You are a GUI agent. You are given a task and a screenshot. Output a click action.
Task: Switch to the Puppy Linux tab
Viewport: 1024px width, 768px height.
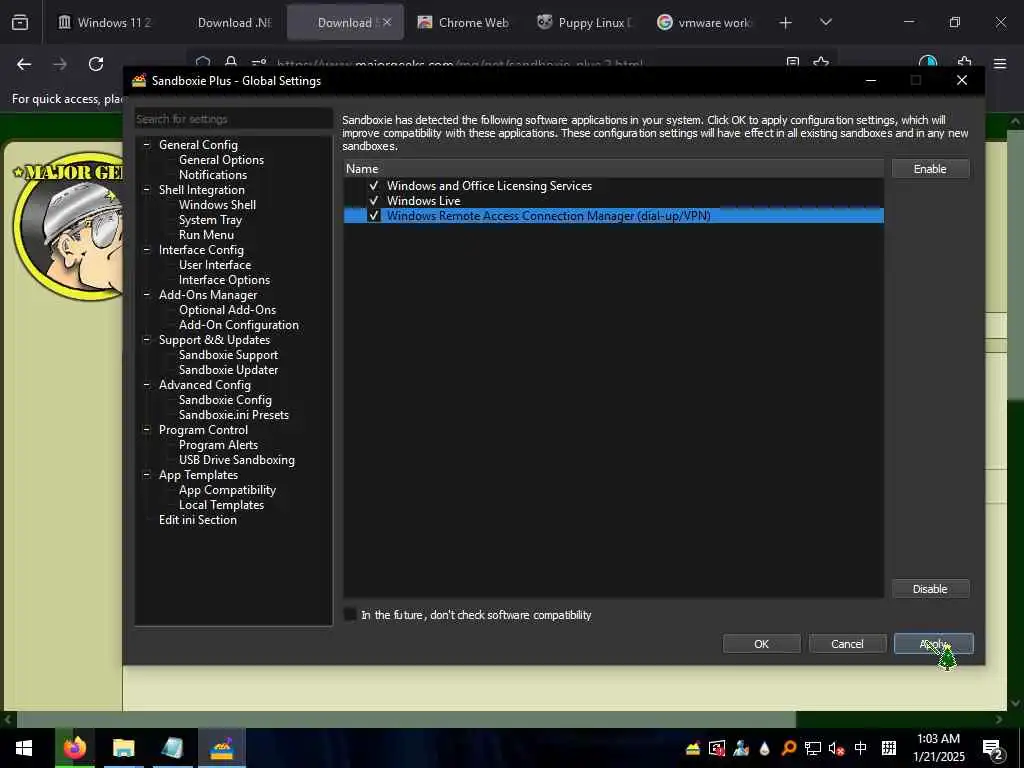[x=584, y=22]
